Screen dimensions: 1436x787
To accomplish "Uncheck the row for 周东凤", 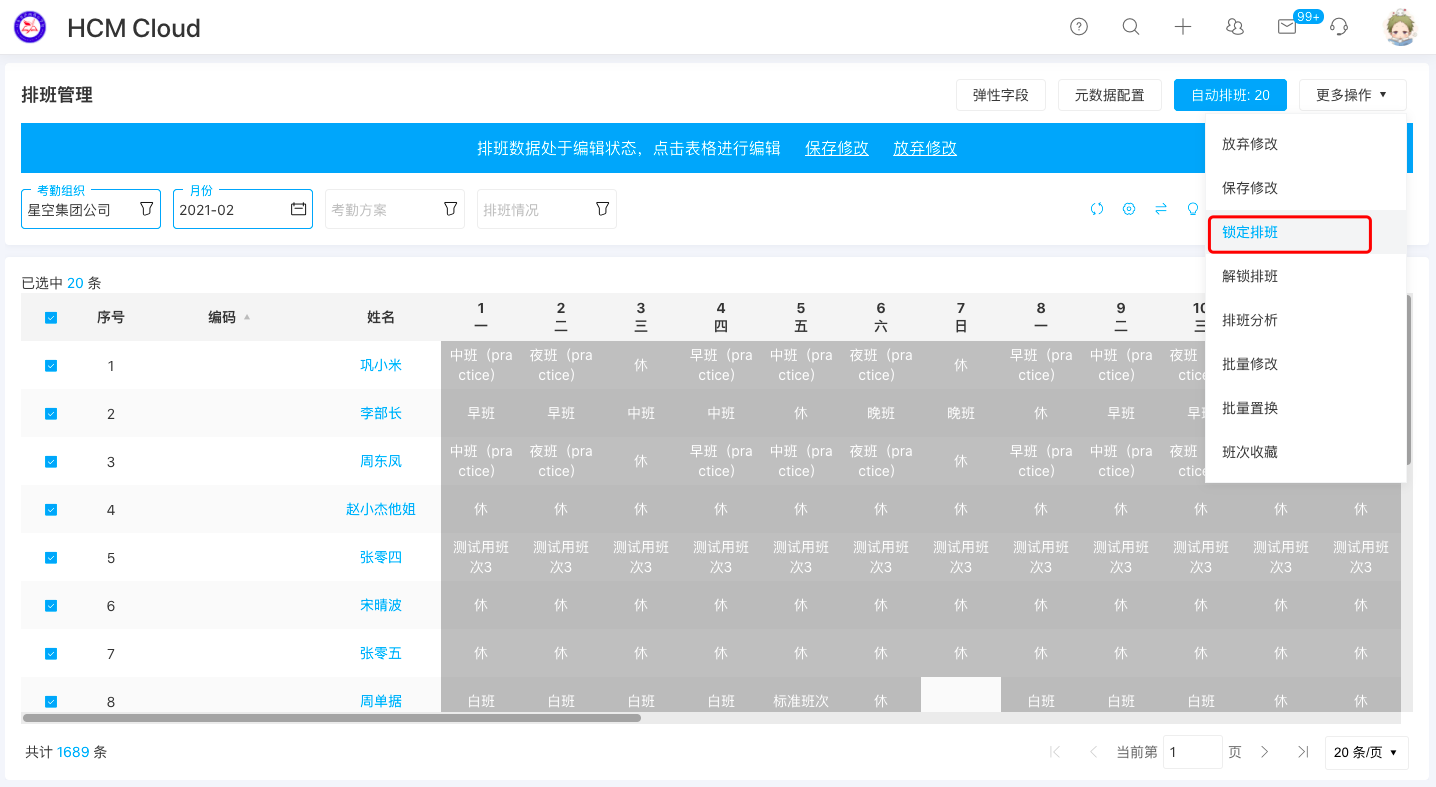I will pos(51,462).
